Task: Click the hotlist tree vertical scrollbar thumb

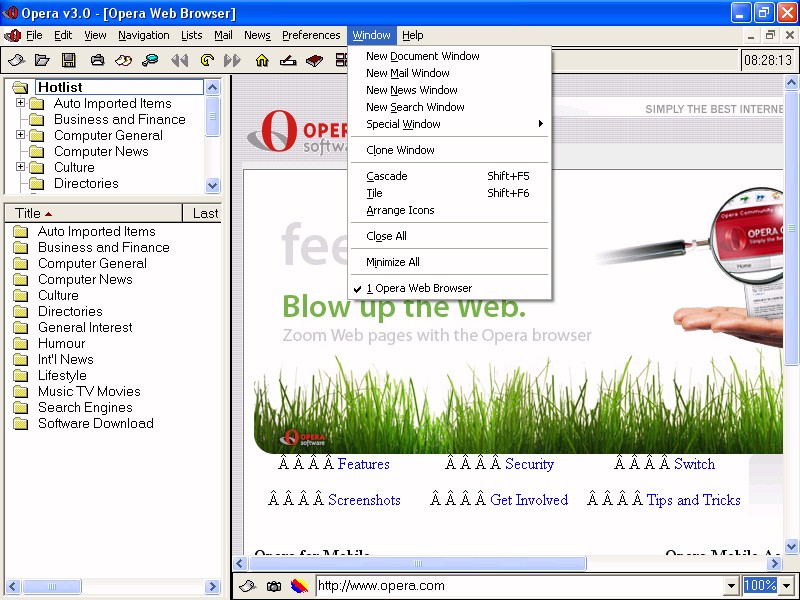Action: pos(213,116)
